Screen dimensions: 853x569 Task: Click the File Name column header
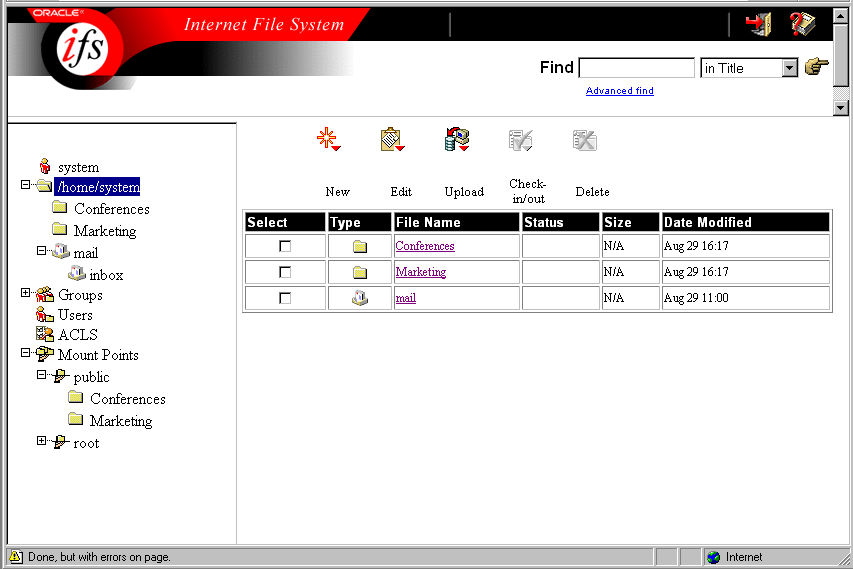pyautogui.click(x=456, y=222)
